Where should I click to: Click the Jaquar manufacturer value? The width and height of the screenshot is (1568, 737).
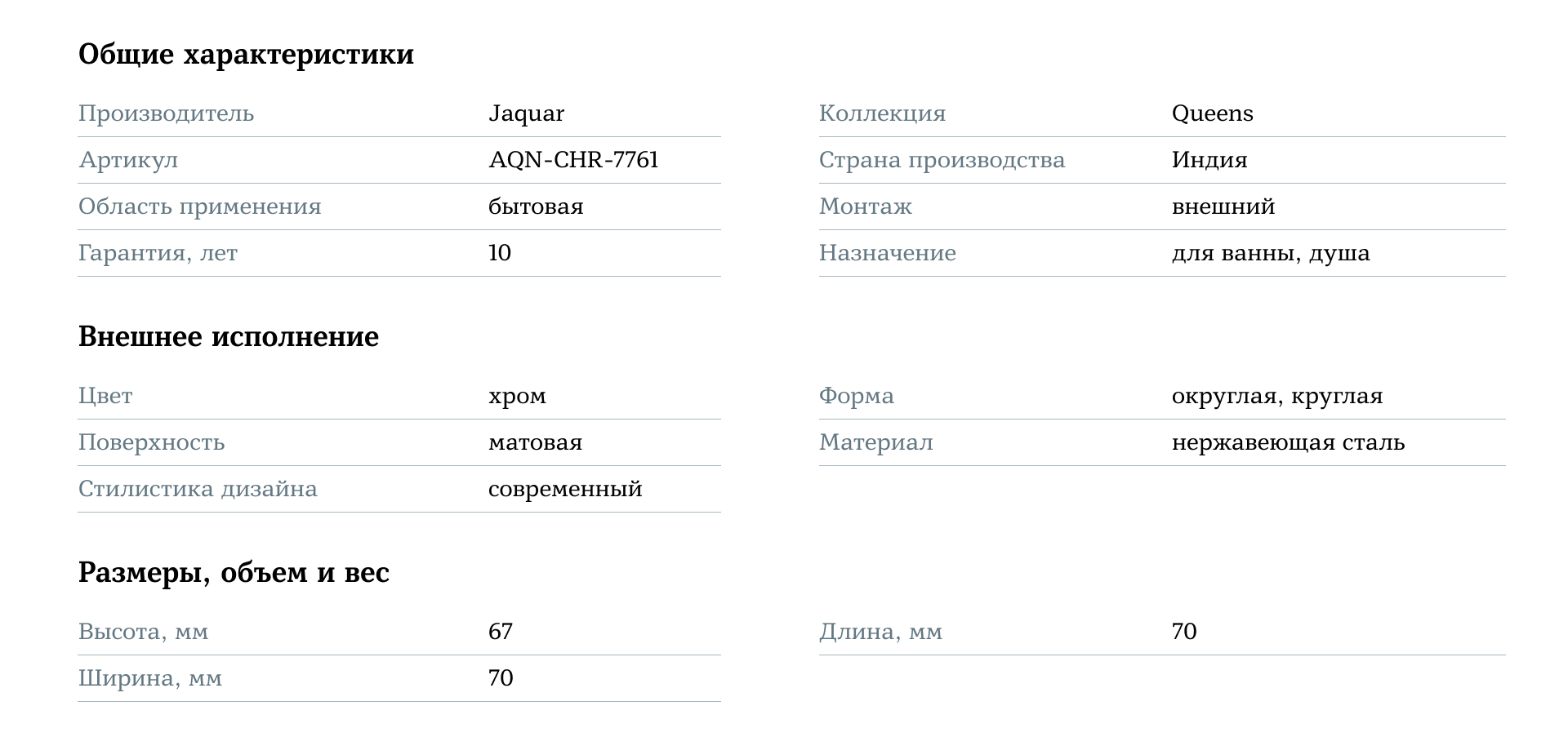point(526,113)
